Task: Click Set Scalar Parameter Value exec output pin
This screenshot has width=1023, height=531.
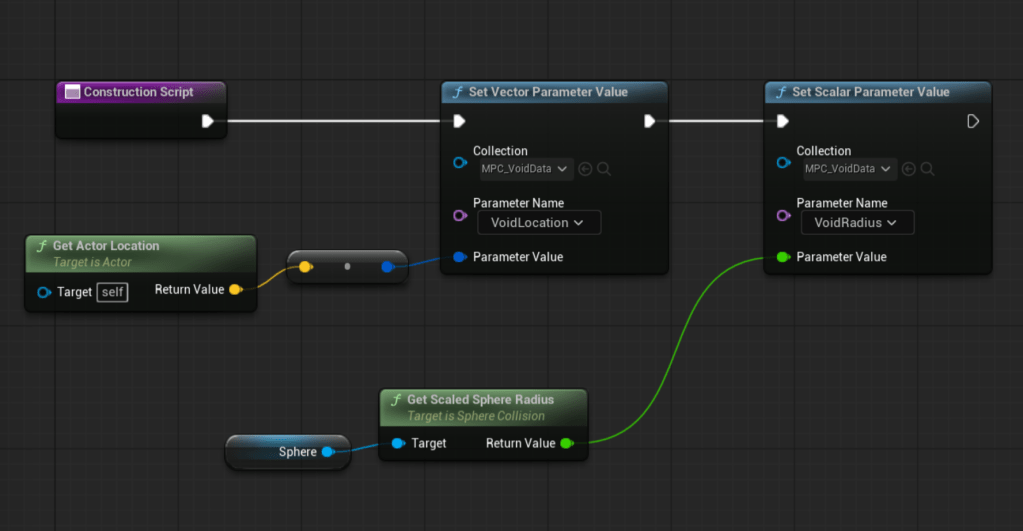Action: (x=973, y=122)
